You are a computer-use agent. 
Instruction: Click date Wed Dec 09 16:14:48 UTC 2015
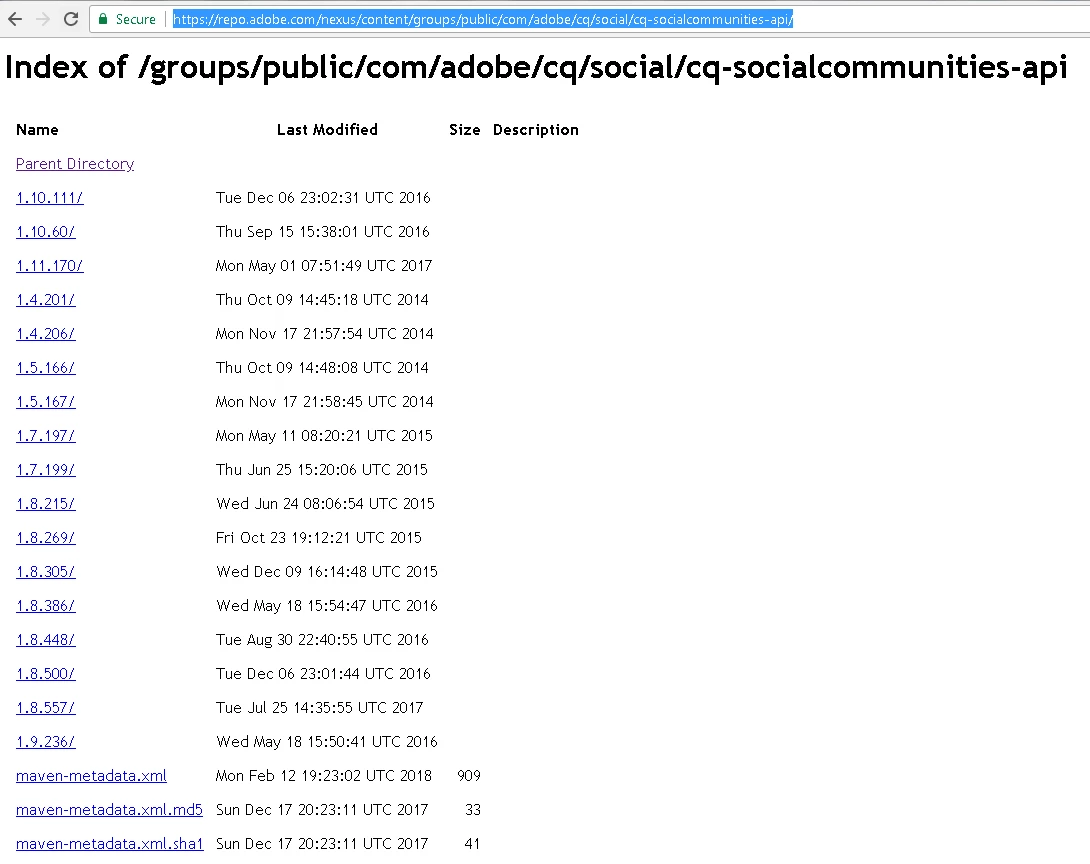(327, 573)
